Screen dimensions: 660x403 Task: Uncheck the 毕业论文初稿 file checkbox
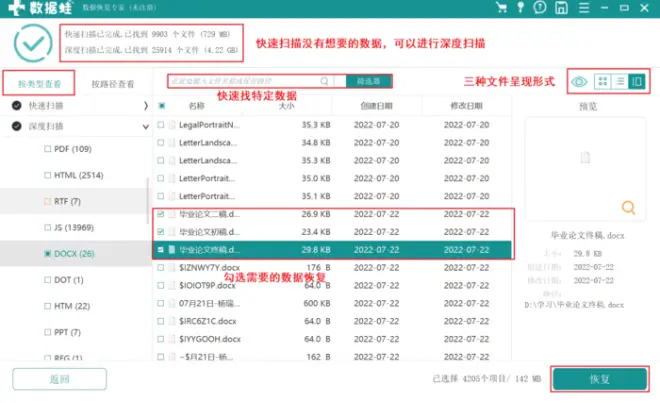[x=160, y=232]
